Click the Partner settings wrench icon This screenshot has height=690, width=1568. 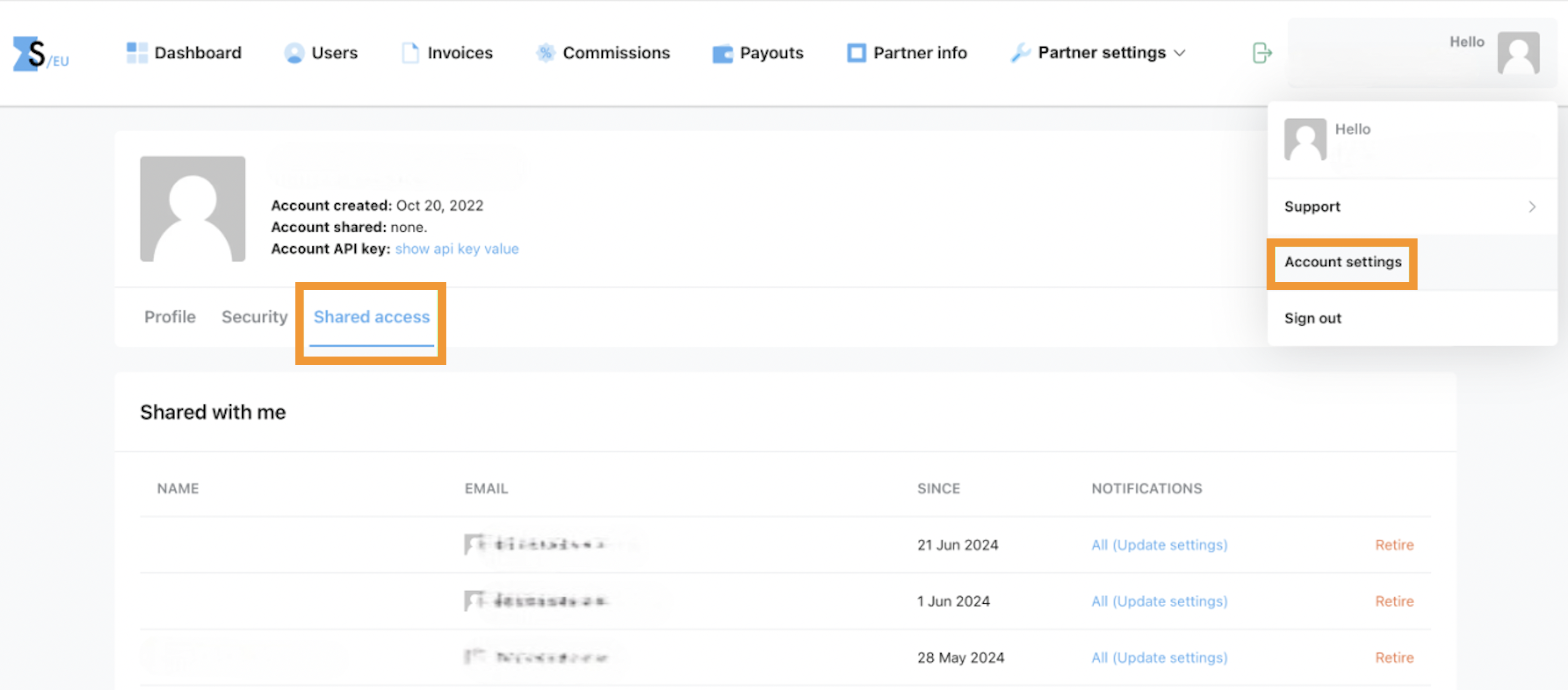[x=1020, y=53]
